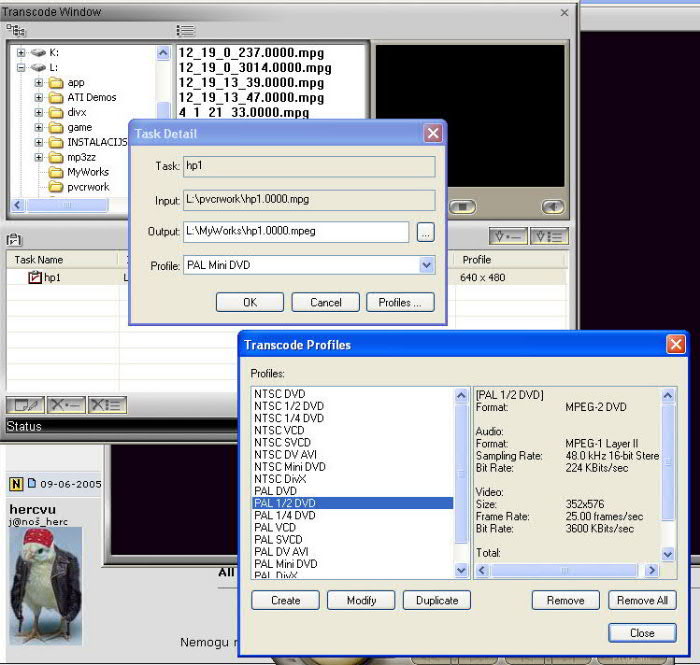Screen dimensions: 700x665
Task: Select PAL Mini DVD in the profiles list
Action: (x=285, y=564)
